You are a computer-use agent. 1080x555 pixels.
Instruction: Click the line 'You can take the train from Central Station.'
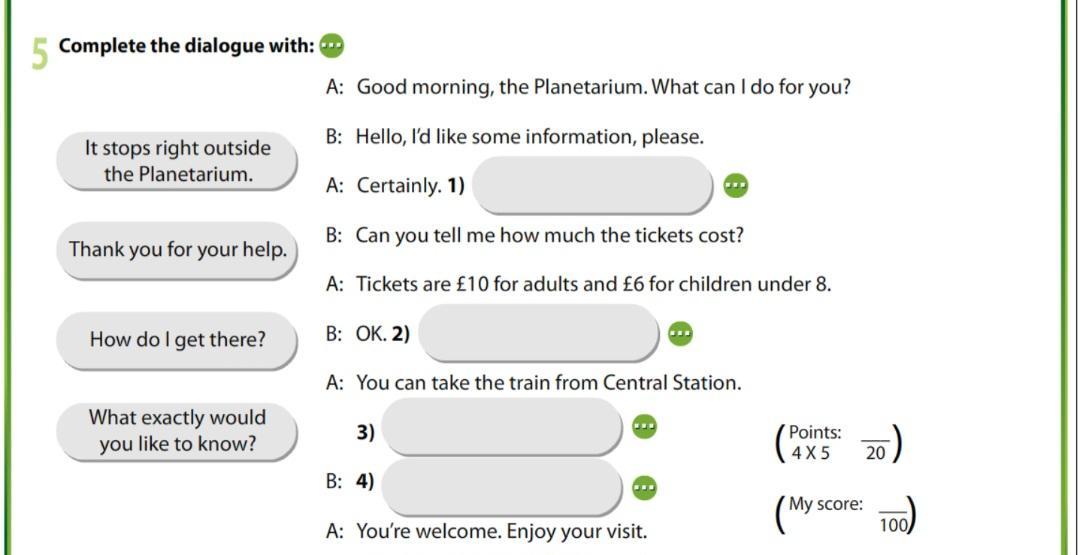pyautogui.click(x=549, y=383)
